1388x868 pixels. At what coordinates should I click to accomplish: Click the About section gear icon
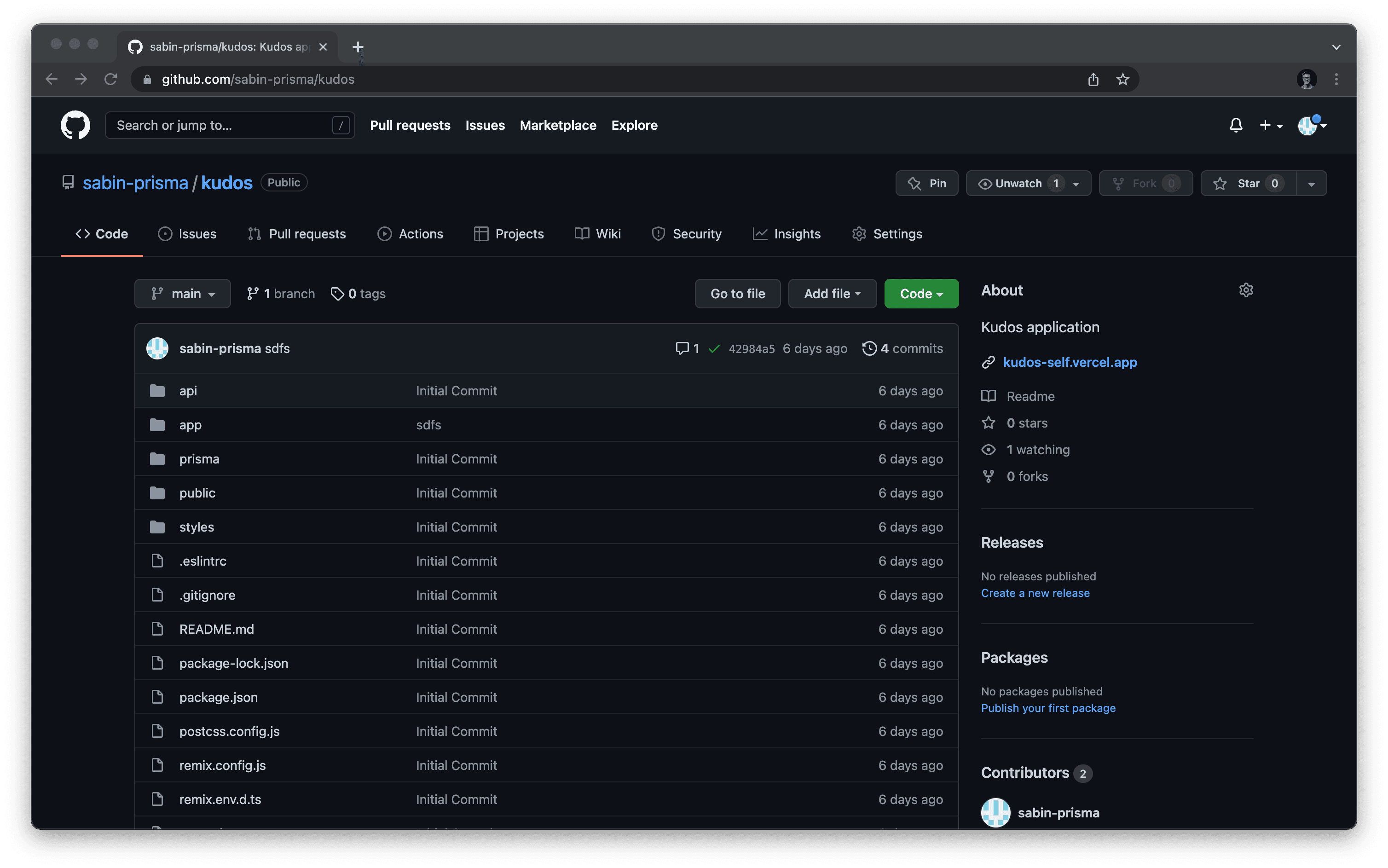coord(1245,290)
